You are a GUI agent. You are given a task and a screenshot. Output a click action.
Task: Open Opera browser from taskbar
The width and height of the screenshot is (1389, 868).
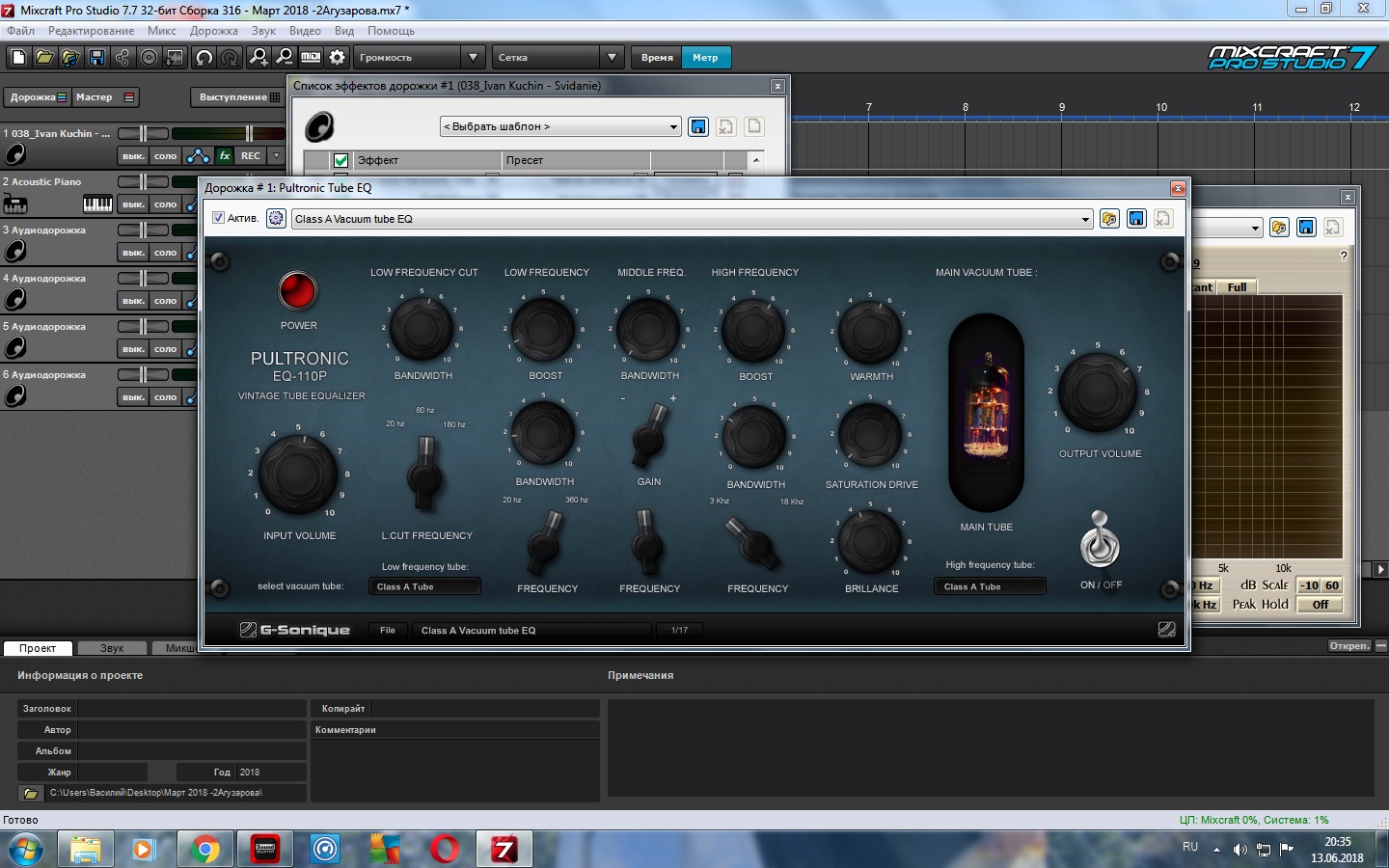(x=445, y=849)
